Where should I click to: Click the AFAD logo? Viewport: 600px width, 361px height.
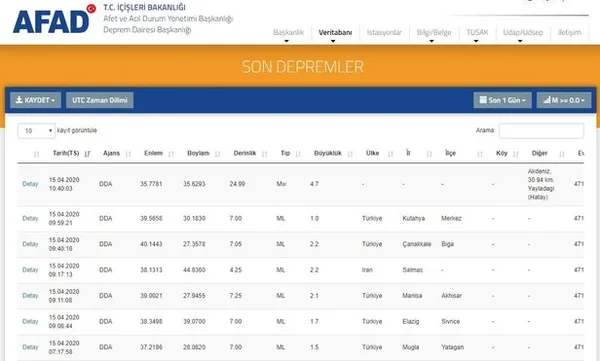54,19
